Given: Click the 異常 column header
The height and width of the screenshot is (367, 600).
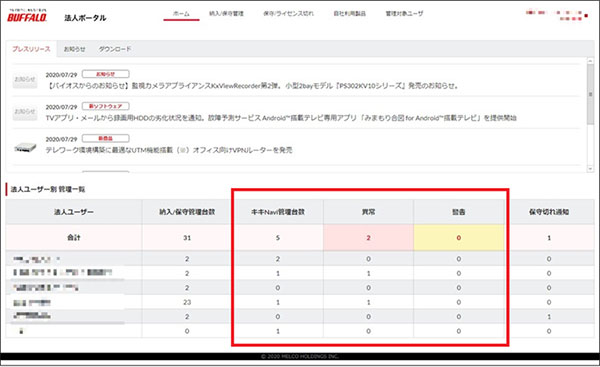Looking at the screenshot, I should pos(368,212).
